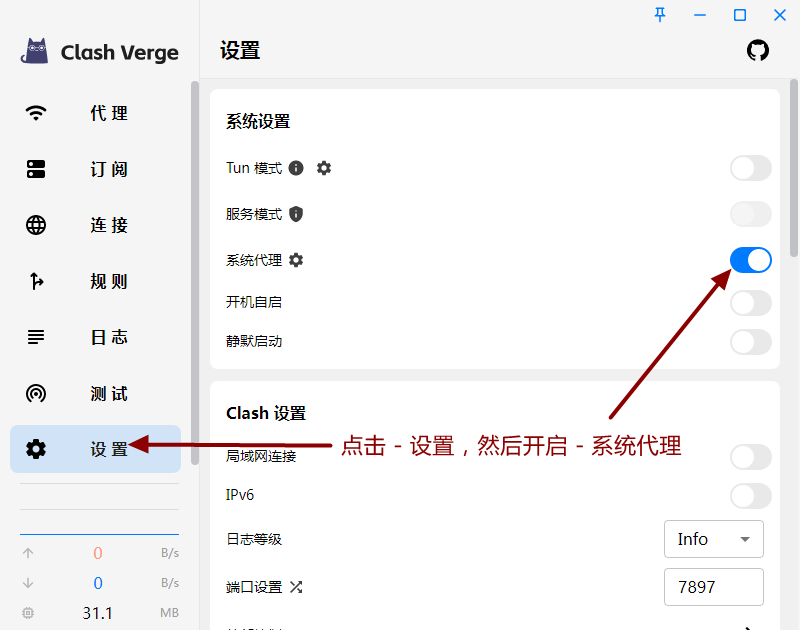Click the 系统设置 section heading

pyautogui.click(x=258, y=121)
